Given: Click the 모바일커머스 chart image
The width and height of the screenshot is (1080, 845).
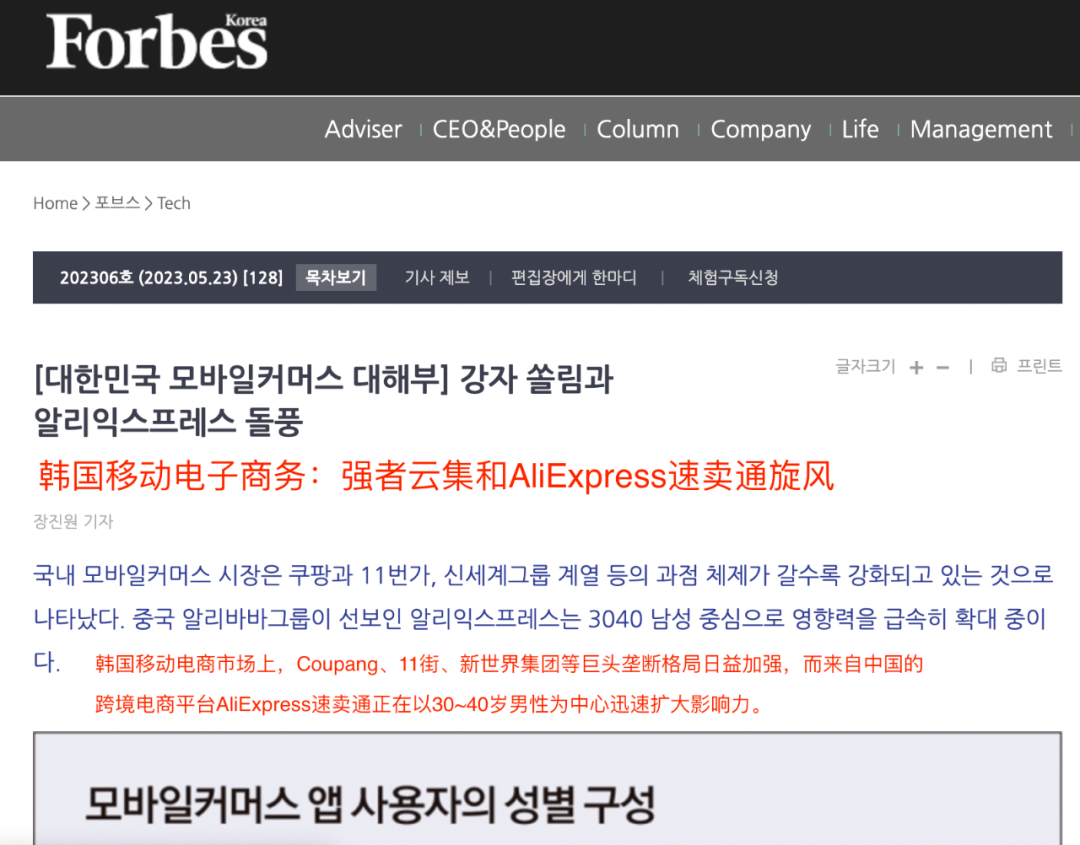Looking at the screenshot, I should [547, 790].
